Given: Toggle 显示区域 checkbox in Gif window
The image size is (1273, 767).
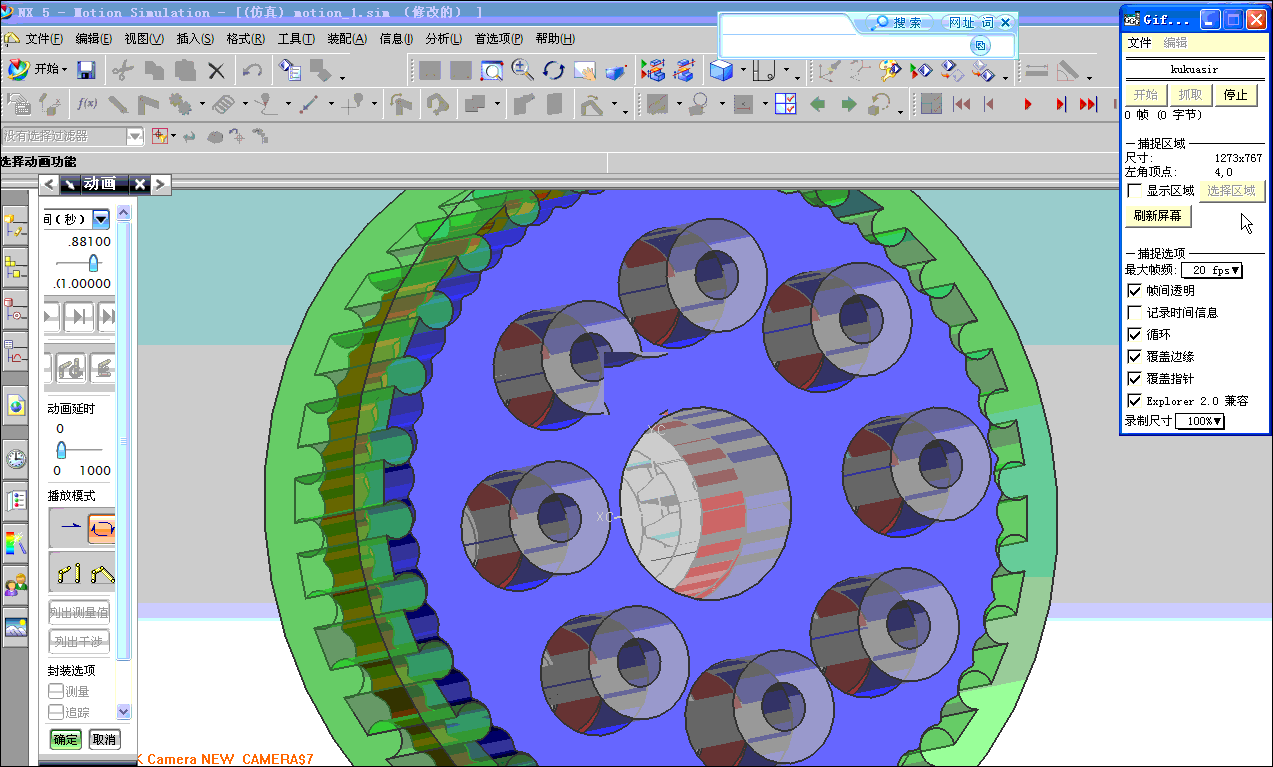Looking at the screenshot, I should tap(1134, 190).
